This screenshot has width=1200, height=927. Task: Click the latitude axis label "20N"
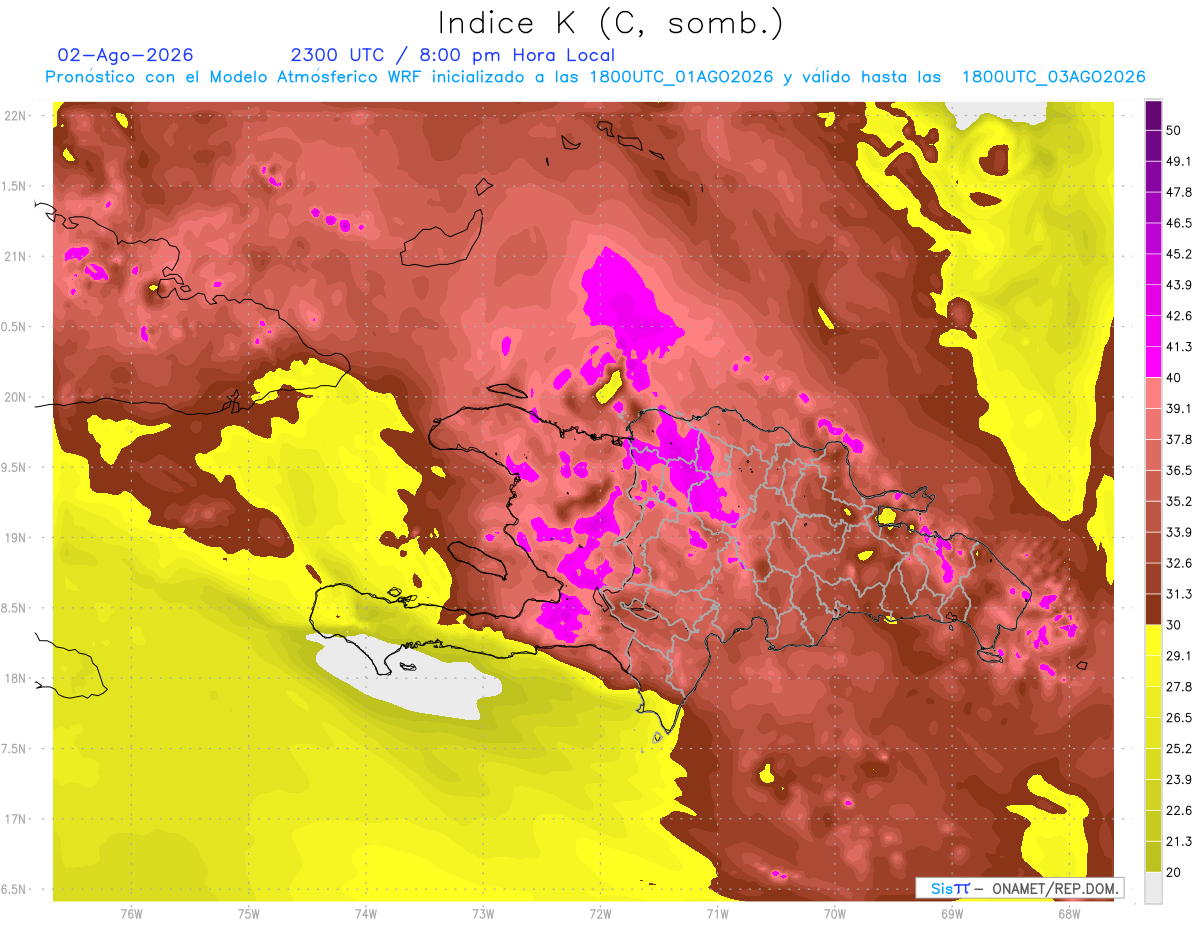(x=14, y=397)
